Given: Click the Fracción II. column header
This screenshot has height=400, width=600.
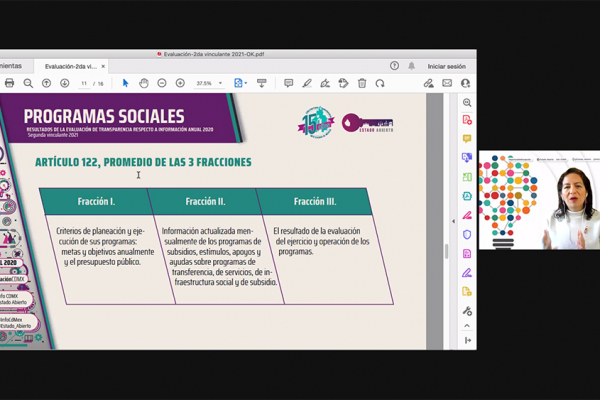Looking at the screenshot, I should tap(205, 201).
